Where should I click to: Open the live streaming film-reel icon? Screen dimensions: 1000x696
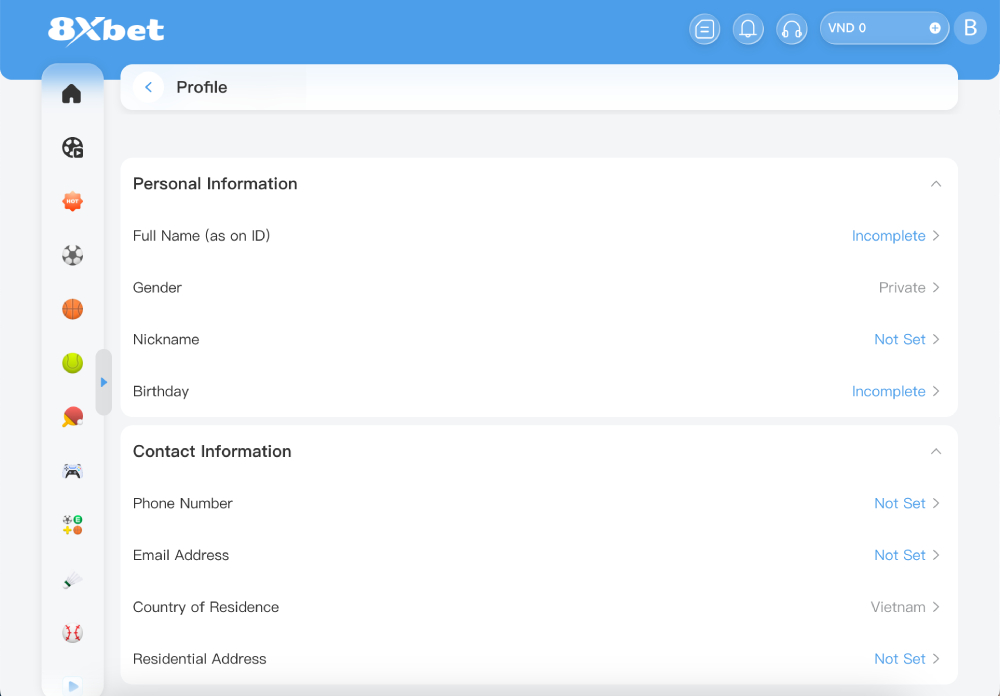(72, 147)
